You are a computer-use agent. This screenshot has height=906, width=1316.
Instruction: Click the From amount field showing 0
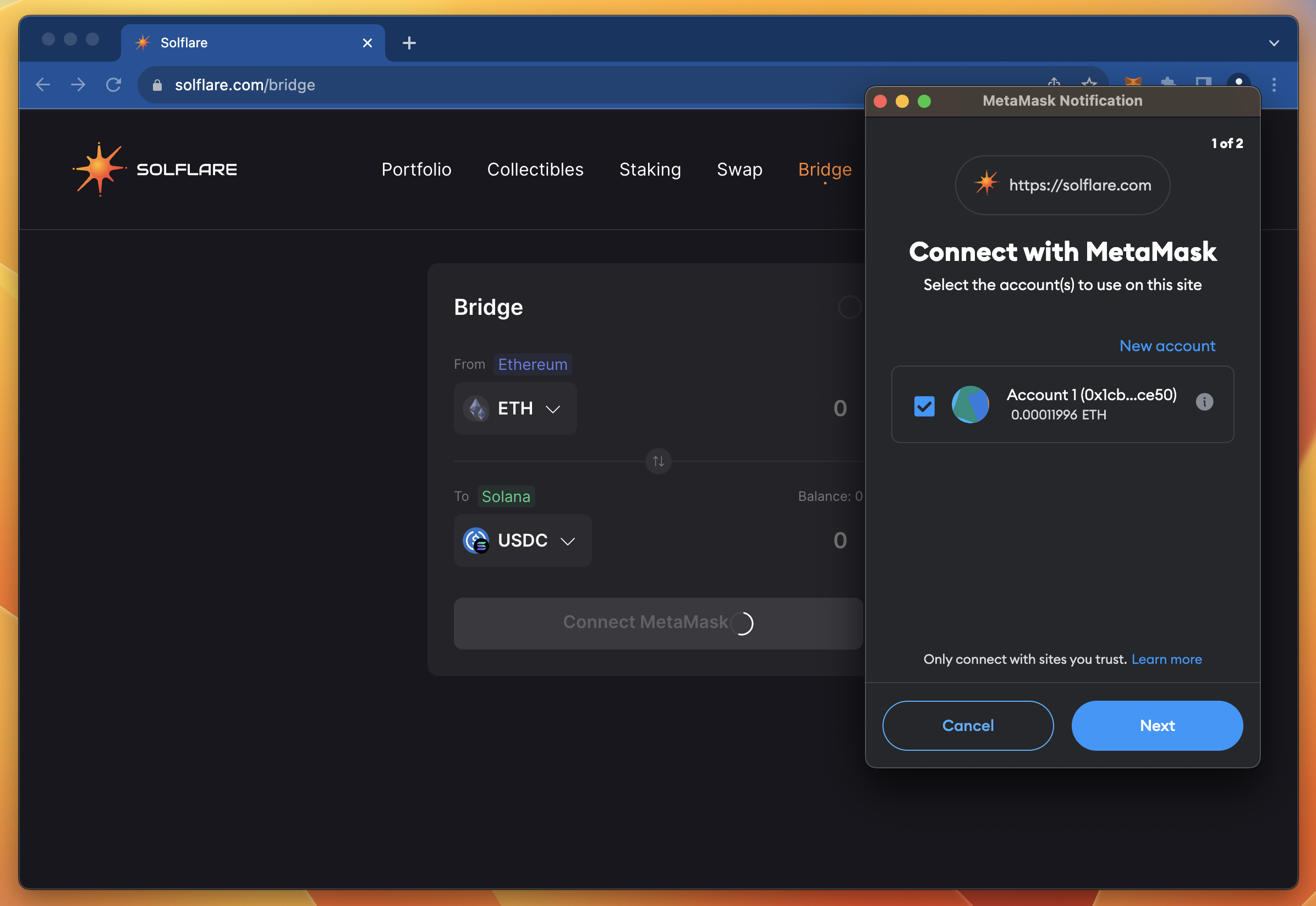[x=840, y=409]
